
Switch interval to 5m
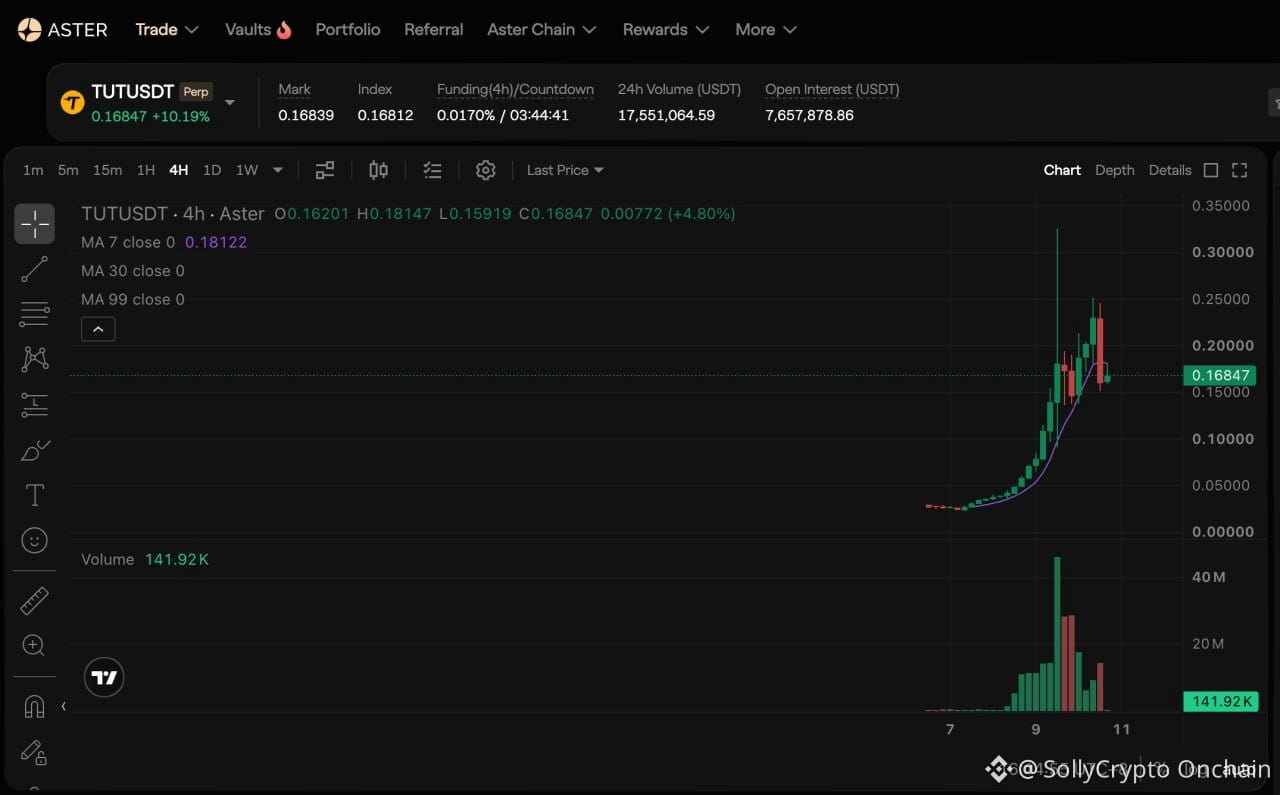point(68,170)
